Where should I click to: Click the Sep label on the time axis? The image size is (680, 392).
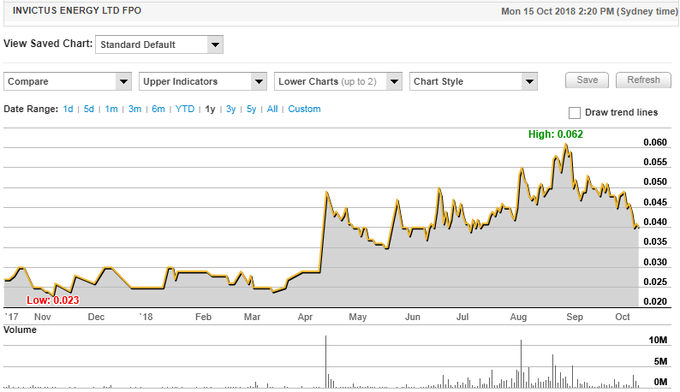click(575, 317)
